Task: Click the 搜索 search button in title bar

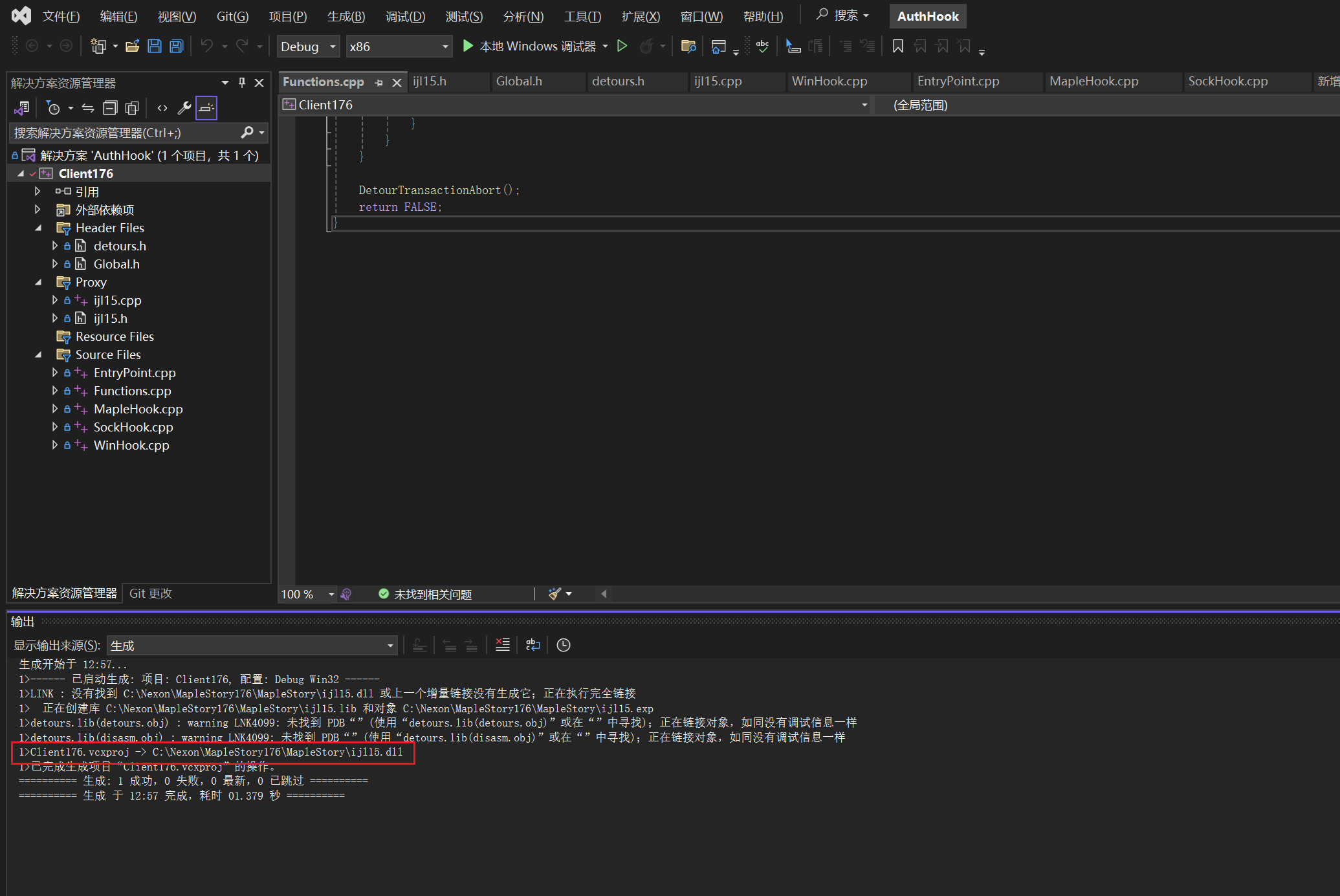Action: 842,16
